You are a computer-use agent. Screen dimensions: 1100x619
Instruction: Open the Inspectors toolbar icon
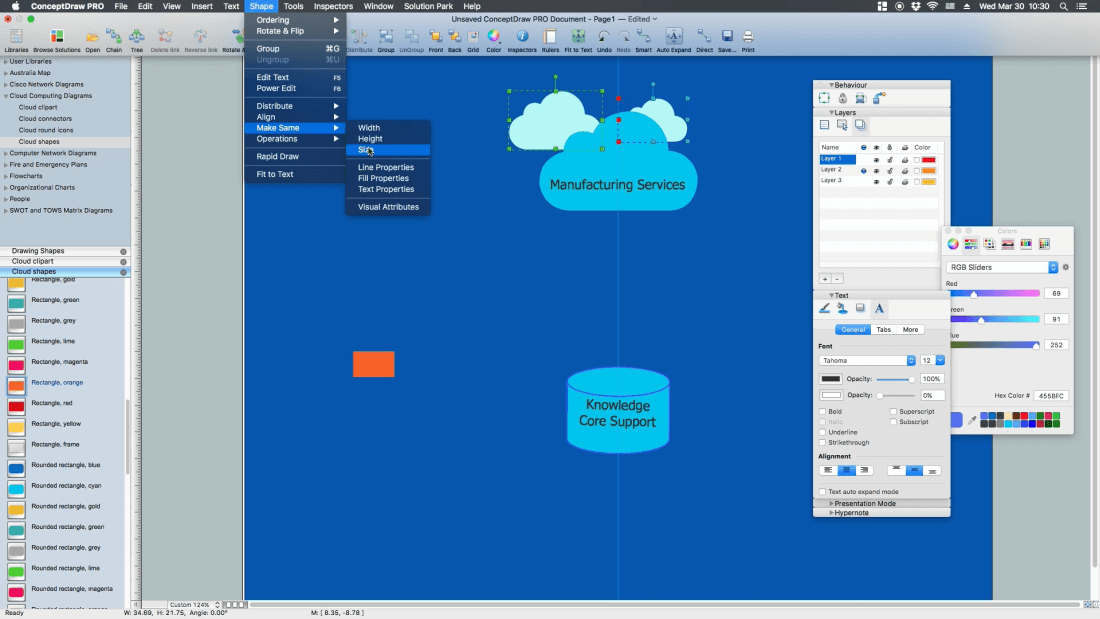[521, 39]
